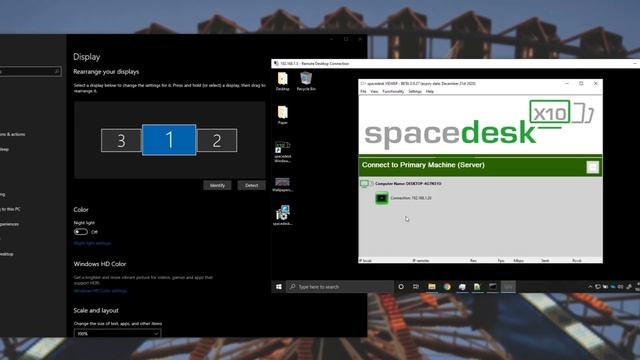
Task: Open the spacedesk installer desktop icon
Action: [x=282, y=215]
